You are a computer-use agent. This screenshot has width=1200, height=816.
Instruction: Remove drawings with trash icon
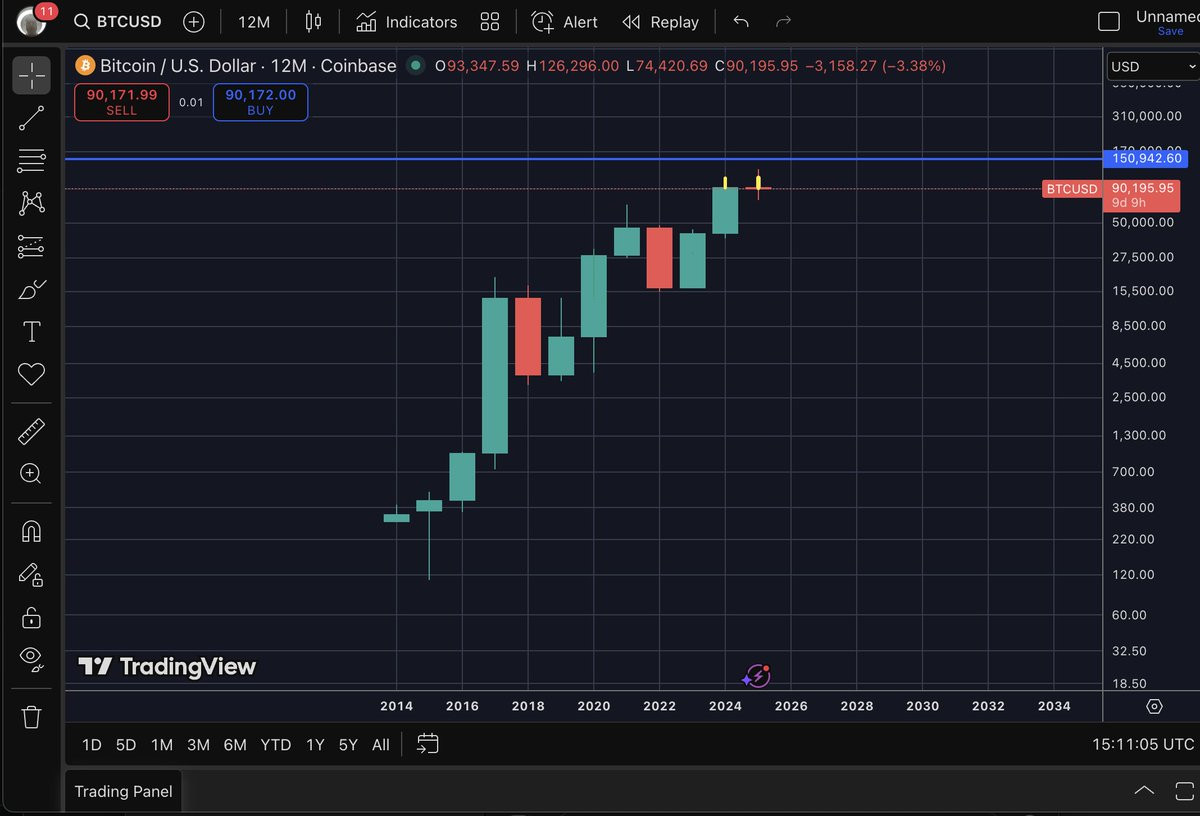(31, 716)
